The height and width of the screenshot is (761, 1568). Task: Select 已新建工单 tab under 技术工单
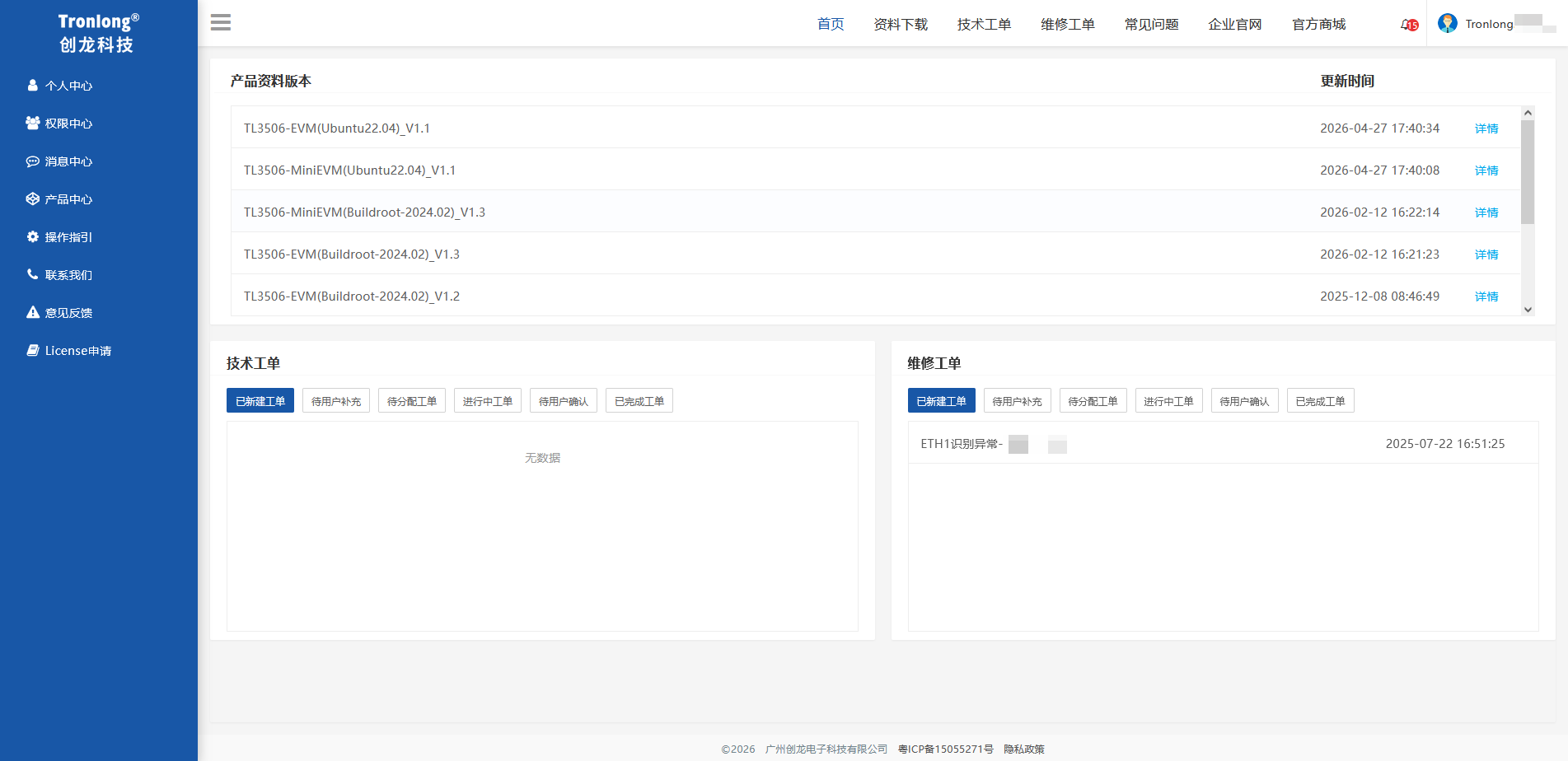[260, 401]
